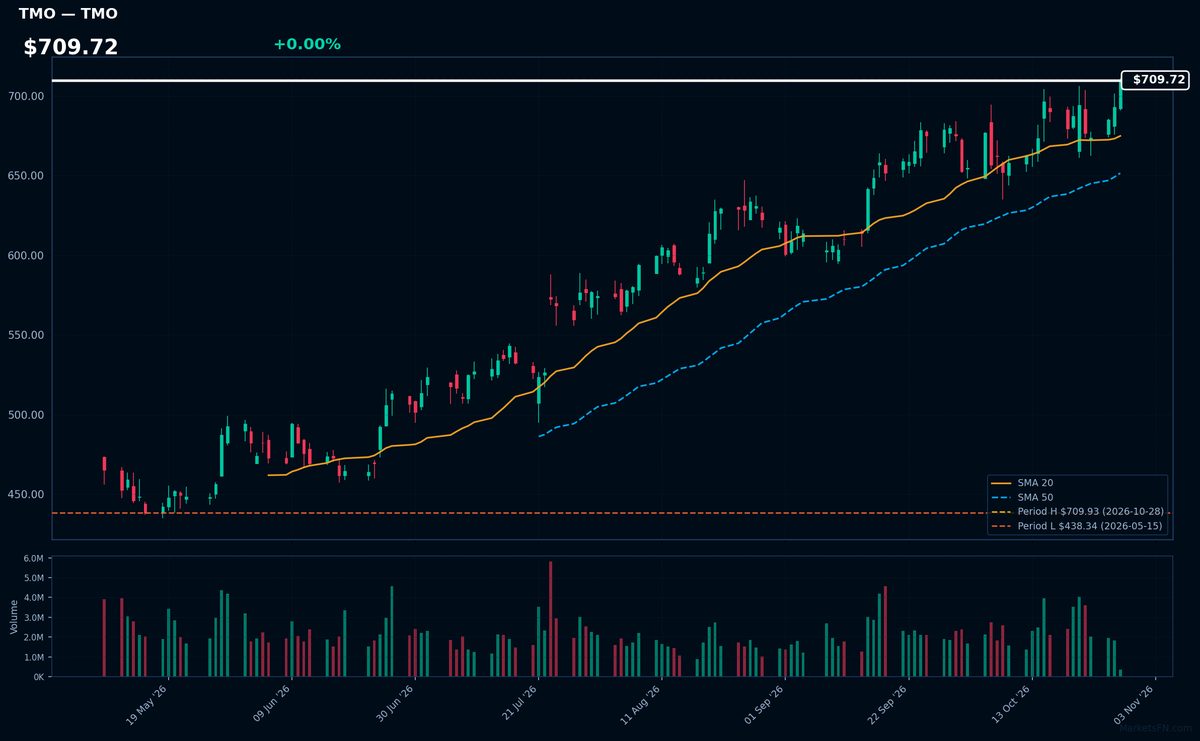Click the 03 Nov '26 date label

click(1135, 705)
